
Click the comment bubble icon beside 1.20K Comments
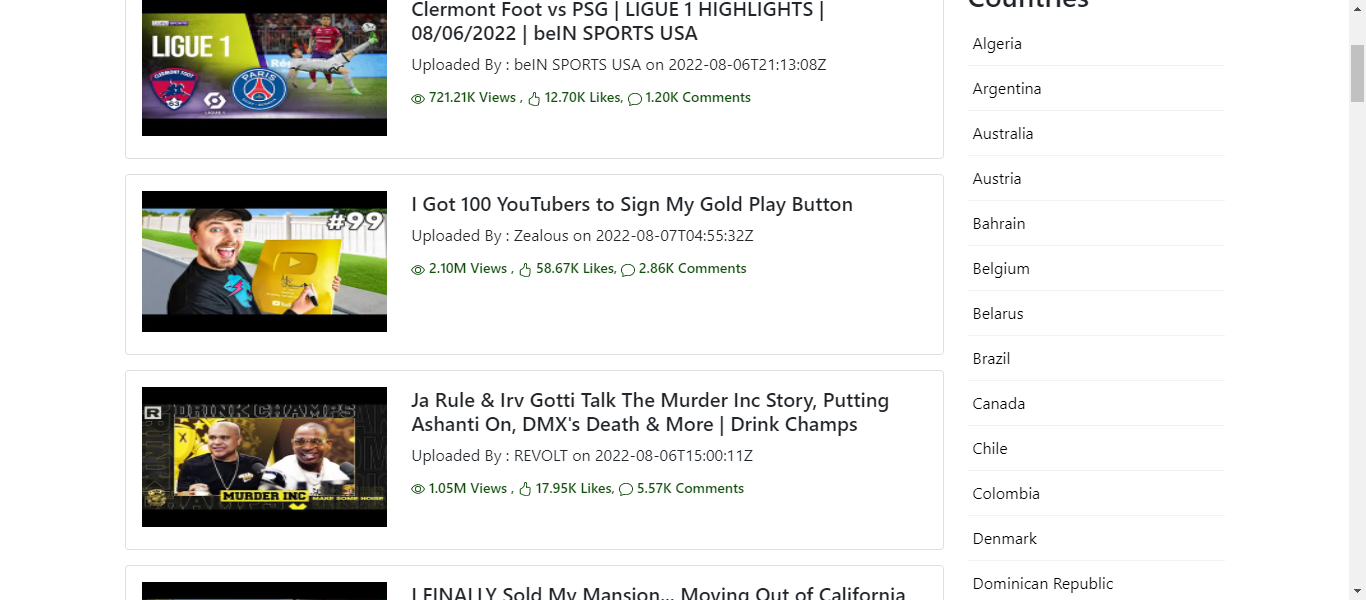635,99
